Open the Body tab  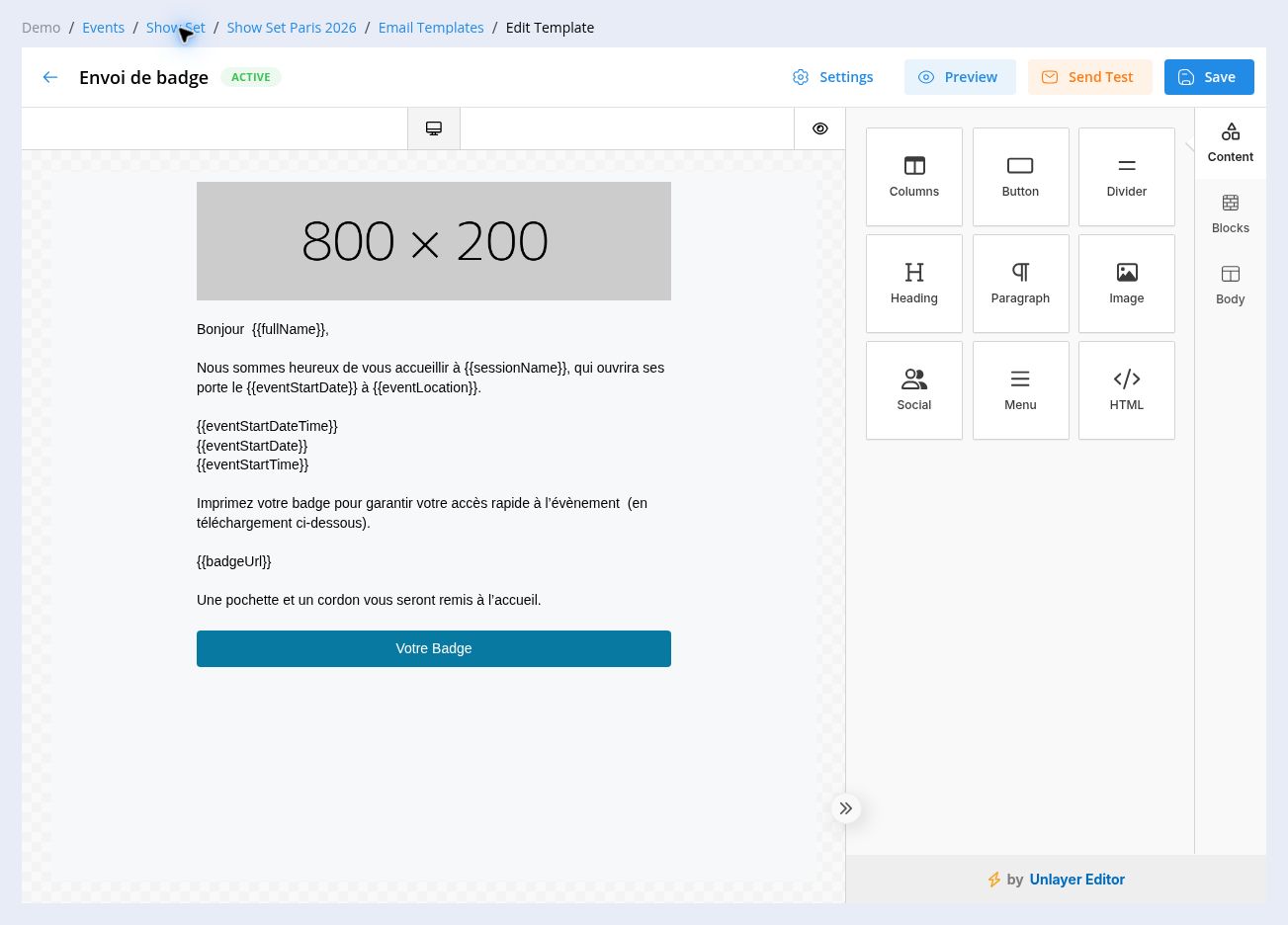(1230, 286)
